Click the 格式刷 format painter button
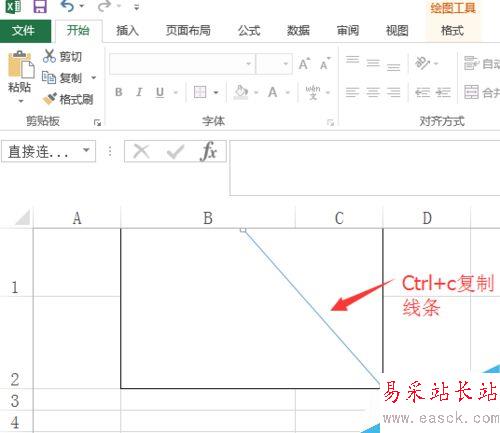Screen dimensions: 500x433 (x=68, y=99)
